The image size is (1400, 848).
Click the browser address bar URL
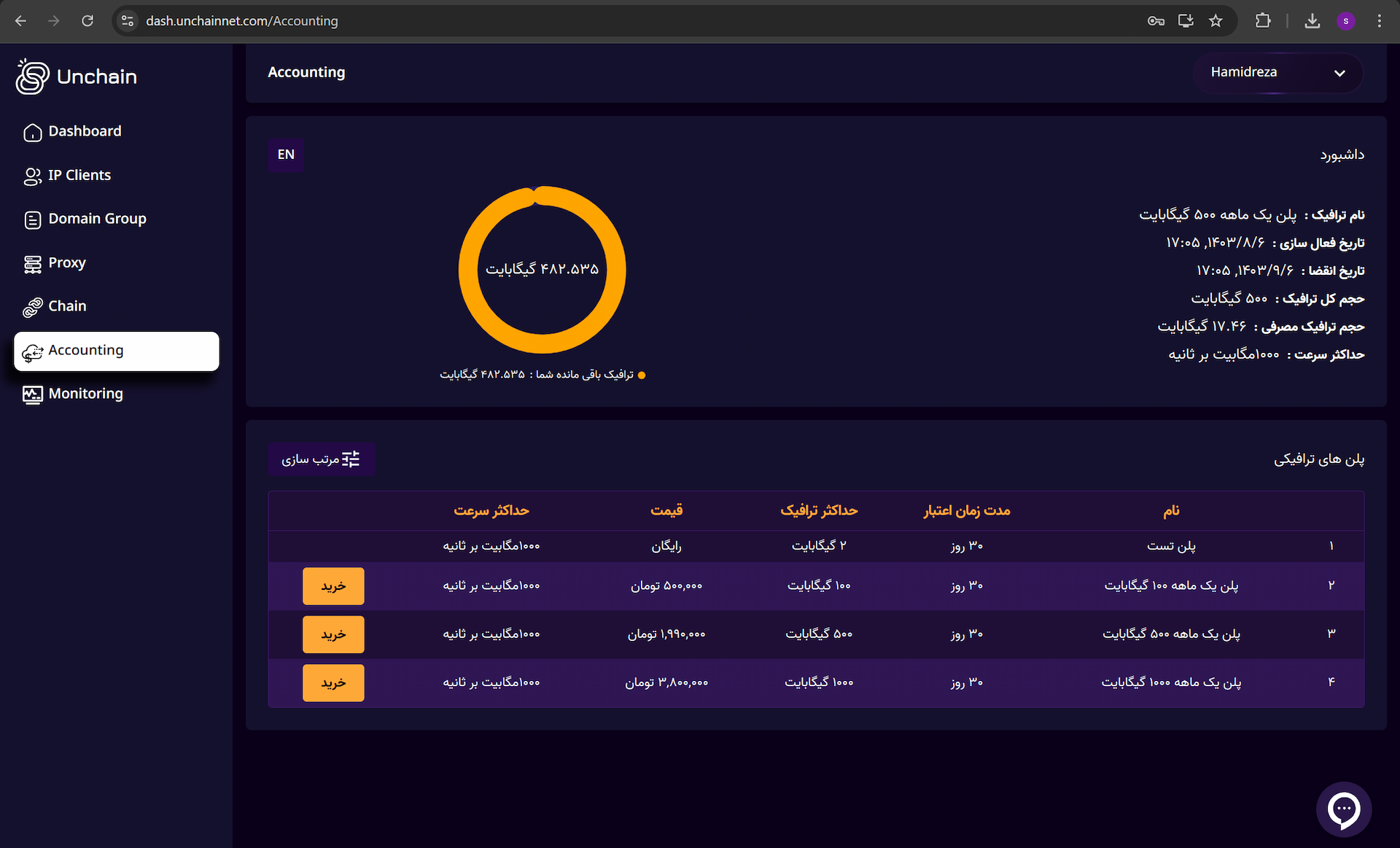click(241, 20)
